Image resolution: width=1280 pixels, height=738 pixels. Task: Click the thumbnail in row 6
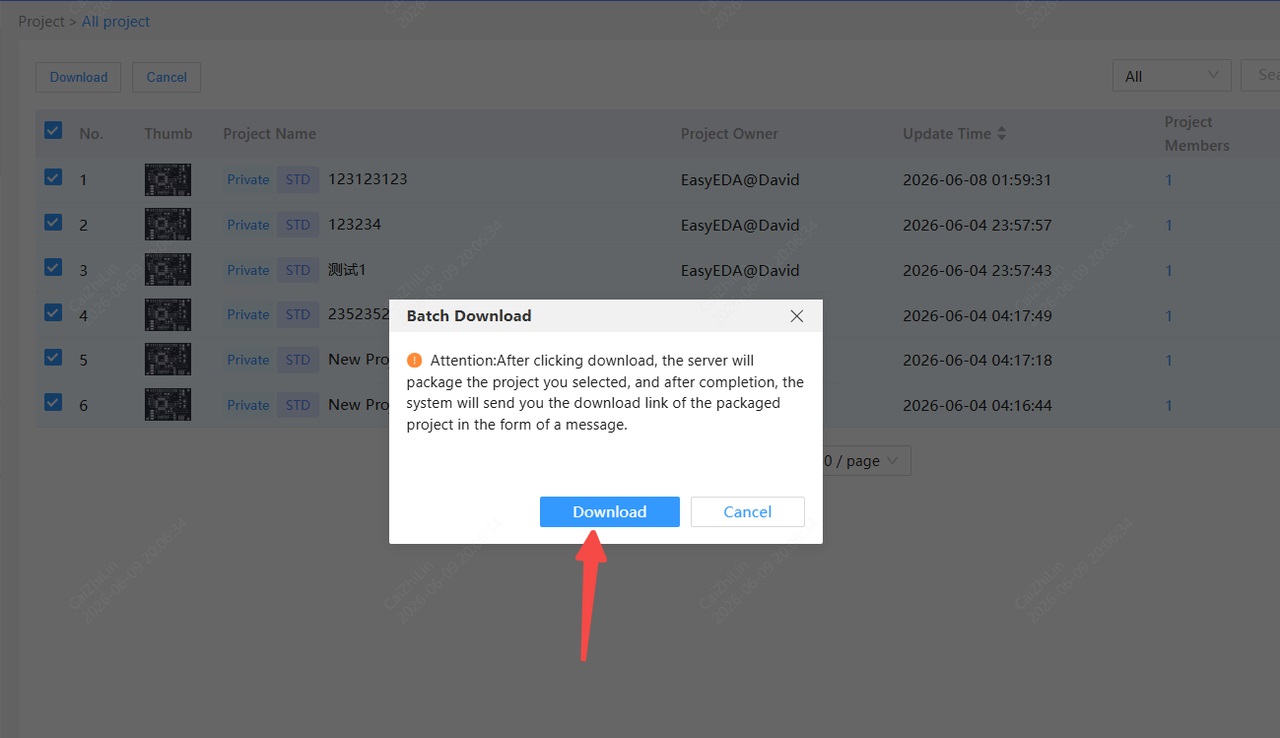click(167, 405)
